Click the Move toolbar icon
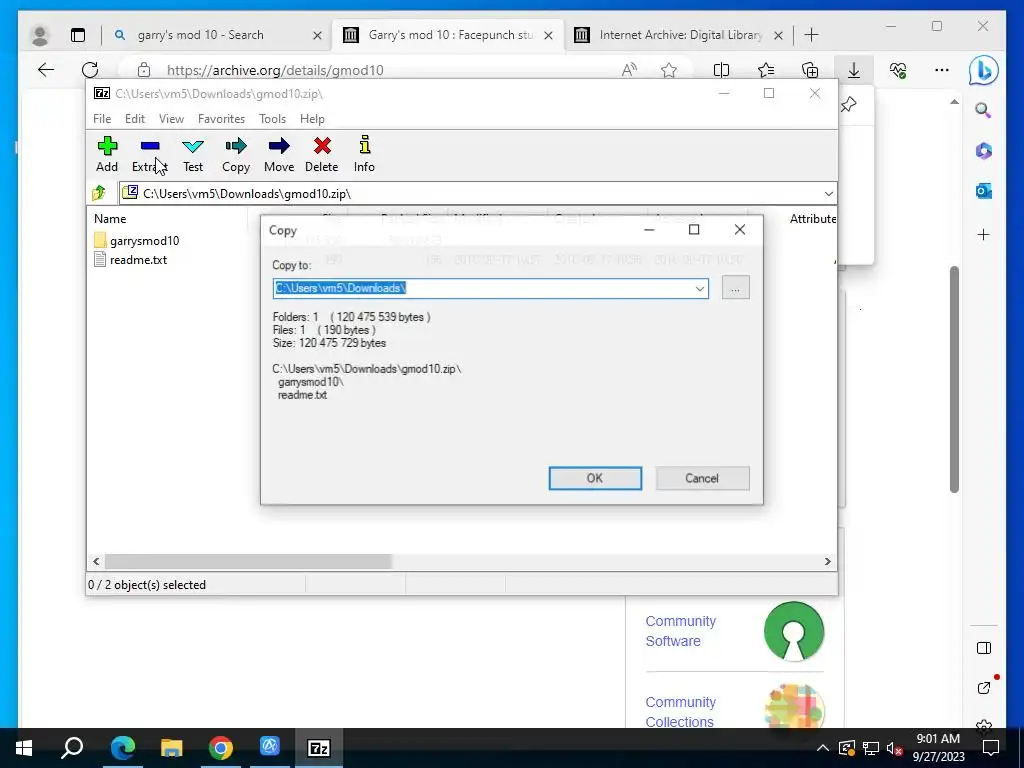This screenshot has height=768, width=1024. (x=279, y=155)
